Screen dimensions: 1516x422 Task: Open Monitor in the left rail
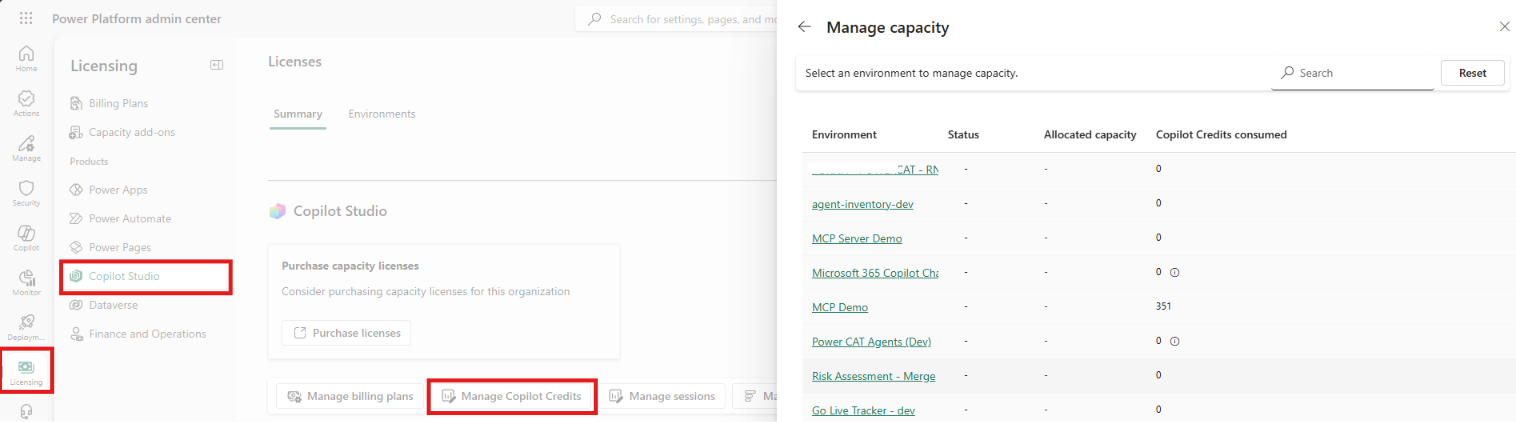click(x=27, y=284)
